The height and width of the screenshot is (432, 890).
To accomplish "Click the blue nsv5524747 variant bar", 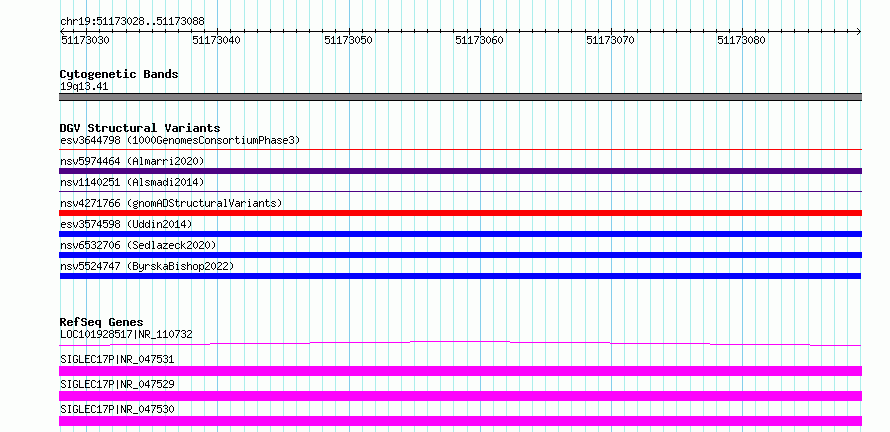I will click(x=460, y=276).
